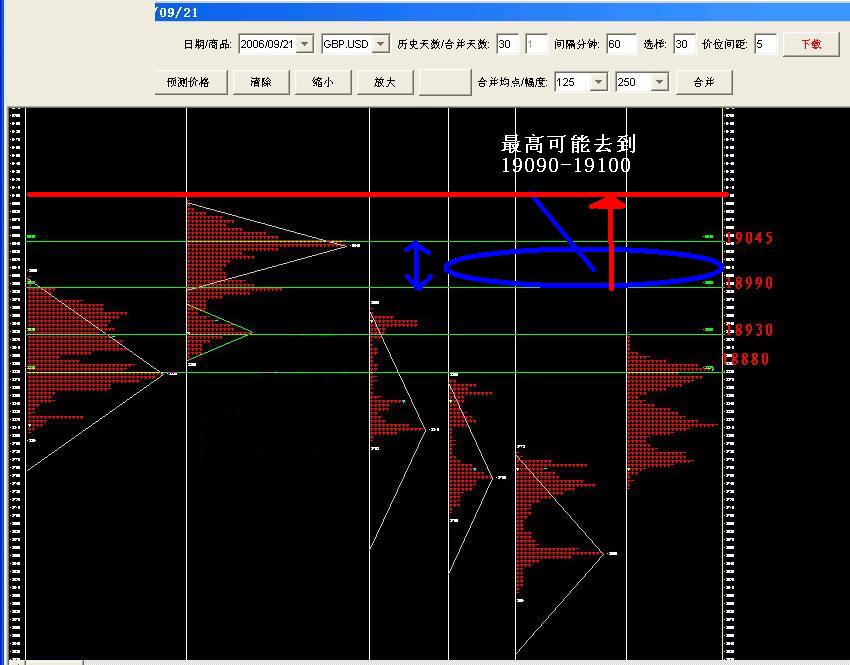Click the 选样 sample field showing 30
The height and width of the screenshot is (665, 850).
(684, 44)
